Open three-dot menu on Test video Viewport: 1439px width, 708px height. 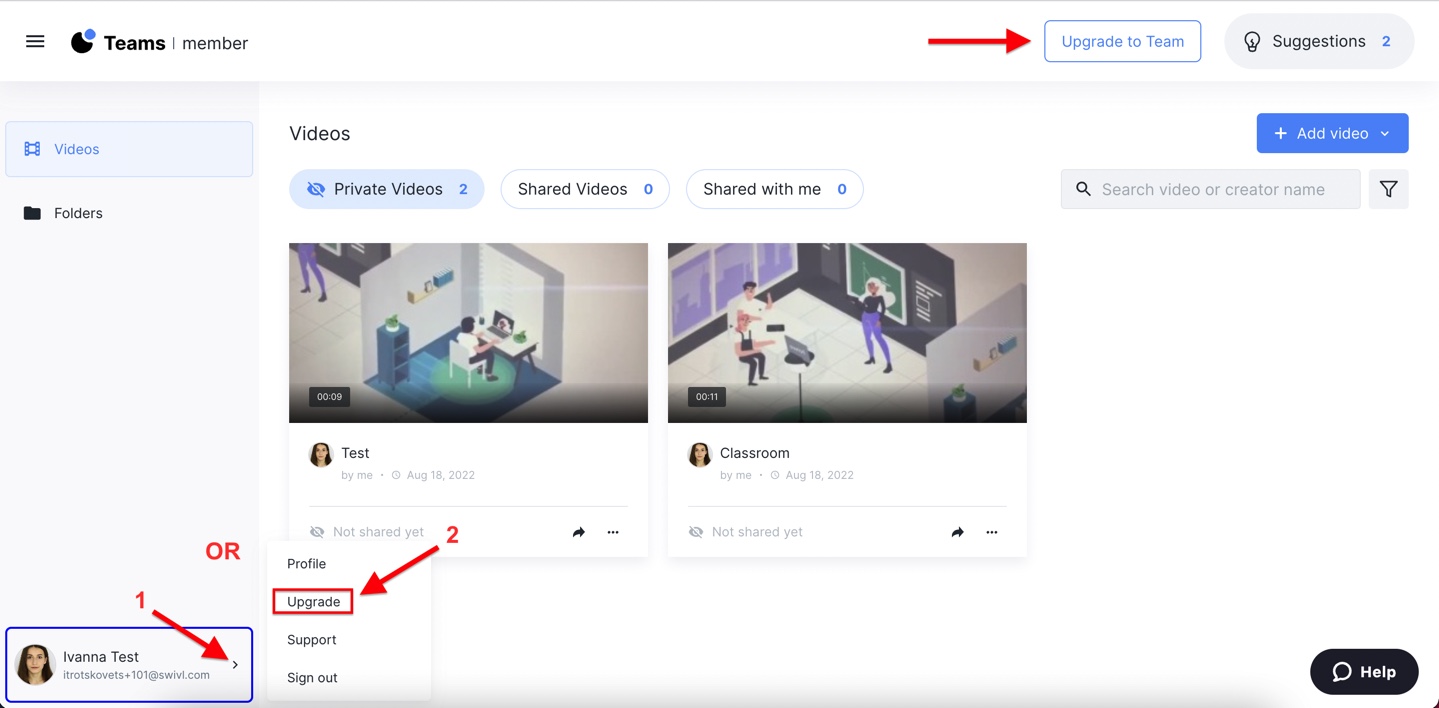click(x=613, y=532)
